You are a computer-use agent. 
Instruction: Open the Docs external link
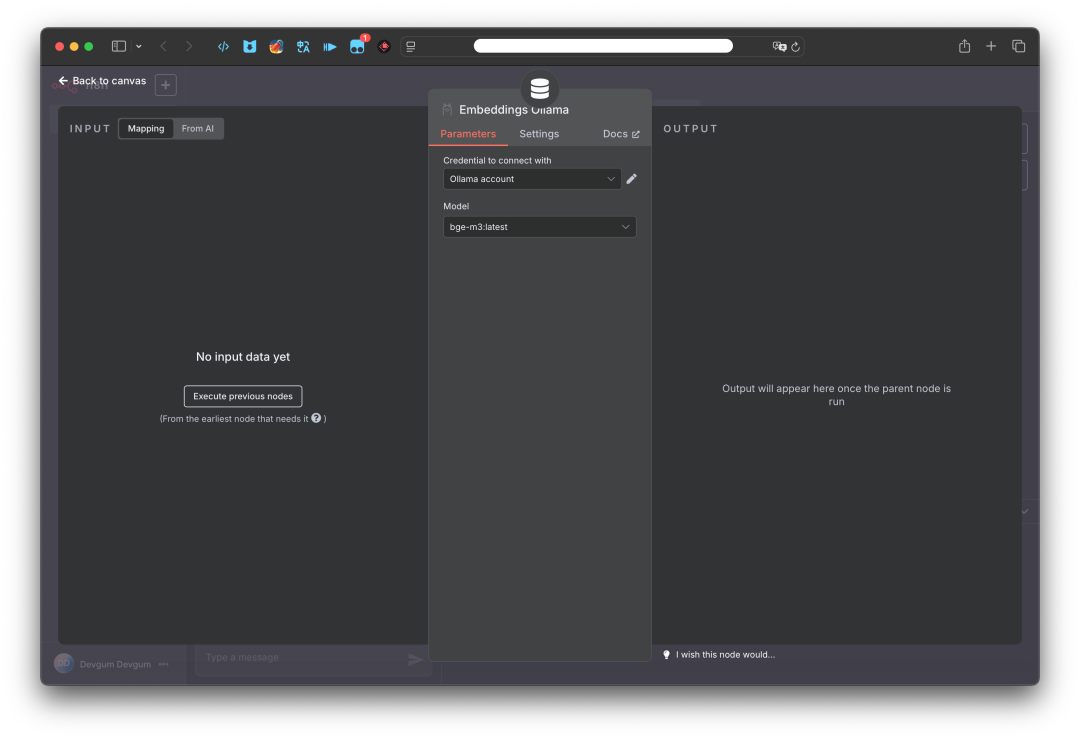(621, 134)
